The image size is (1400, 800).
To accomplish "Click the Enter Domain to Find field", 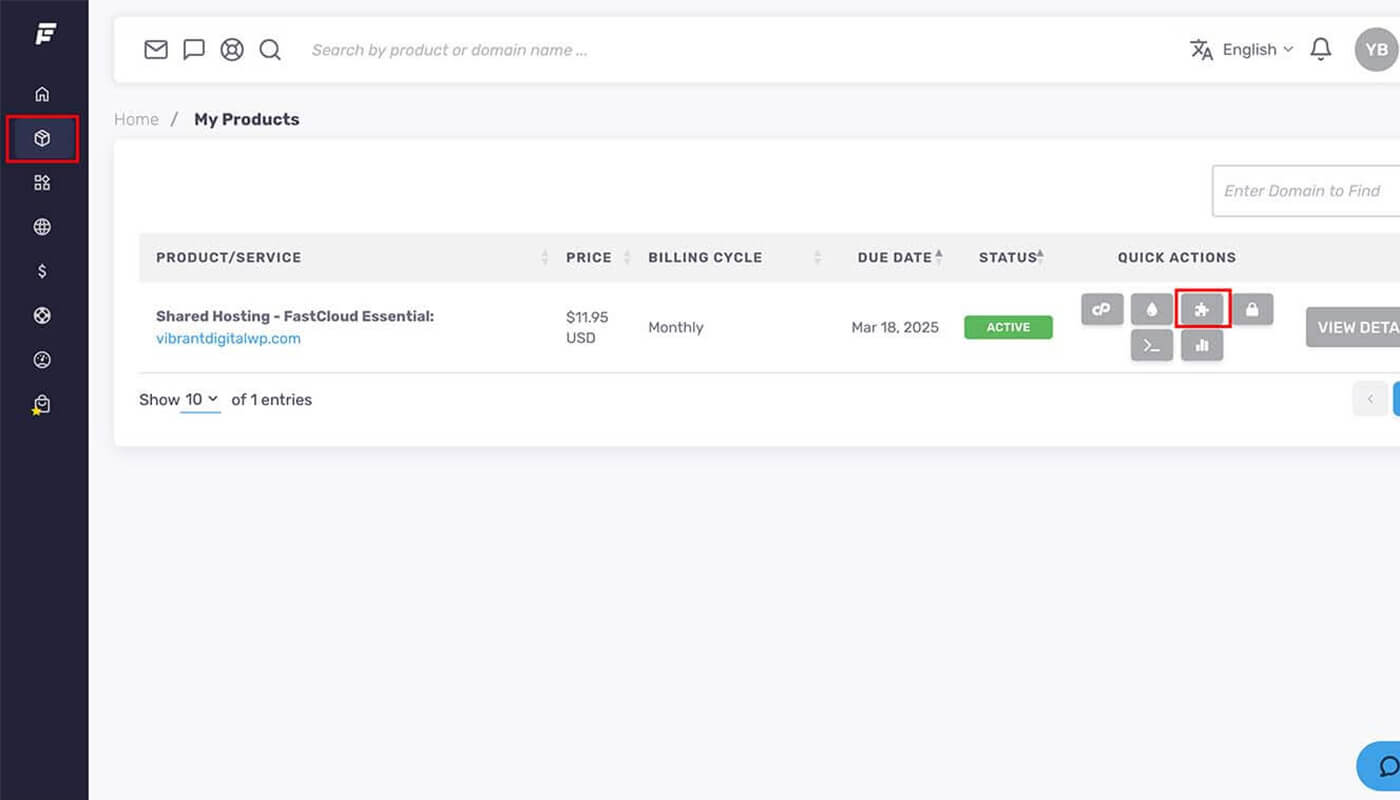I will coord(1306,191).
